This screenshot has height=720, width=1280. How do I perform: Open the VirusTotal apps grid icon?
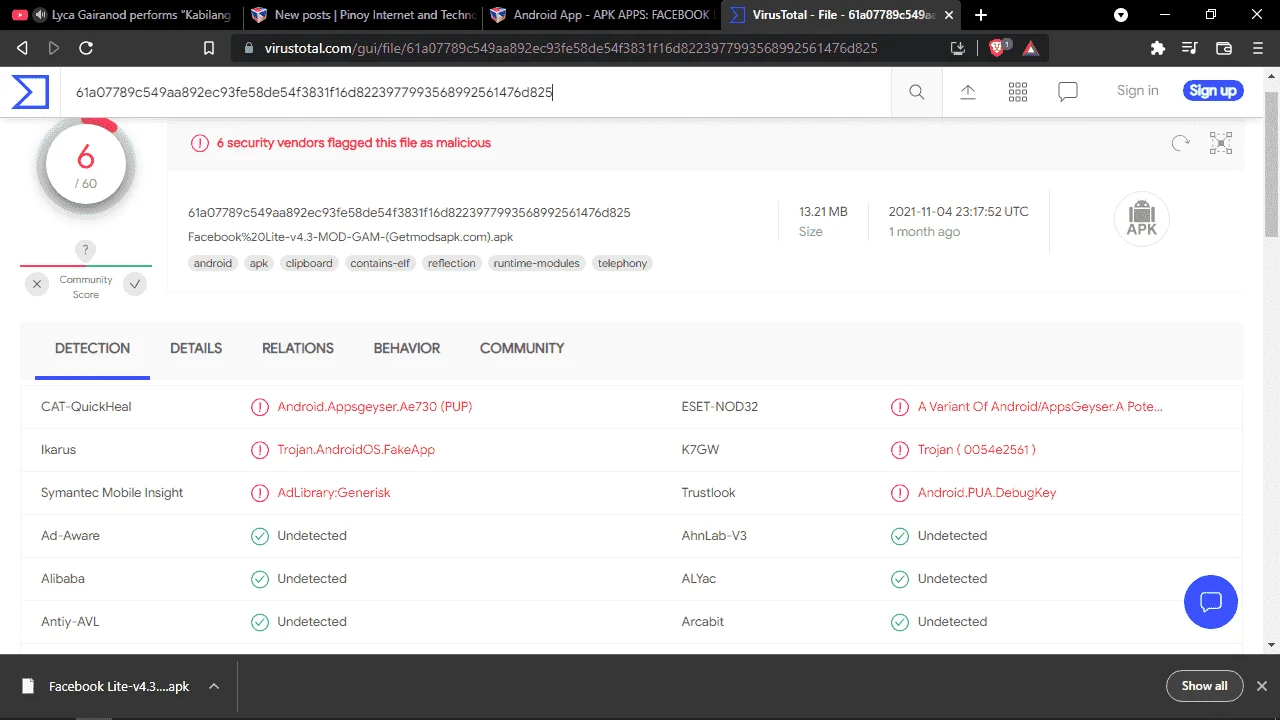[x=1018, y=92]
